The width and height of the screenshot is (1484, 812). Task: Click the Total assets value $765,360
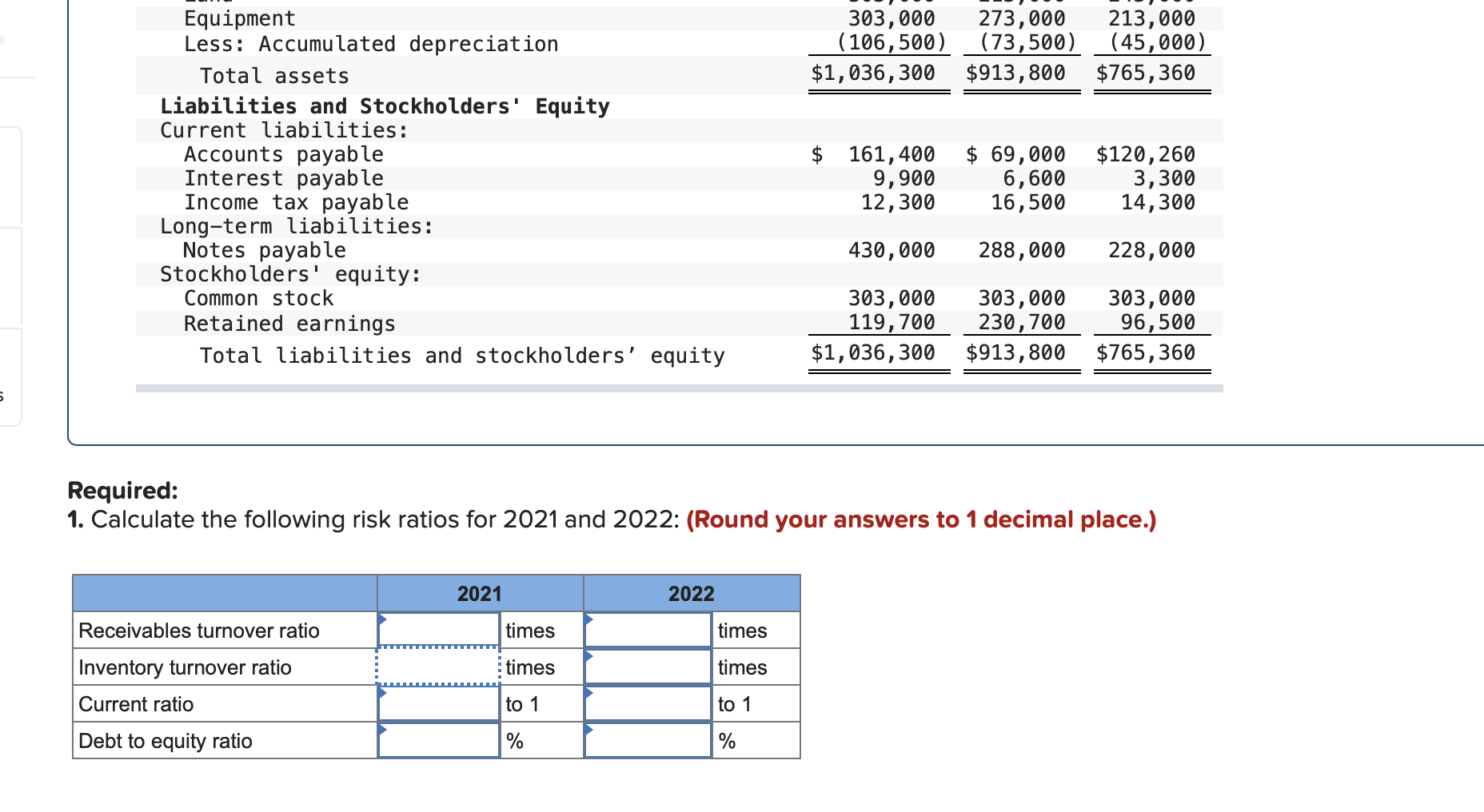tap(1146, 73)
